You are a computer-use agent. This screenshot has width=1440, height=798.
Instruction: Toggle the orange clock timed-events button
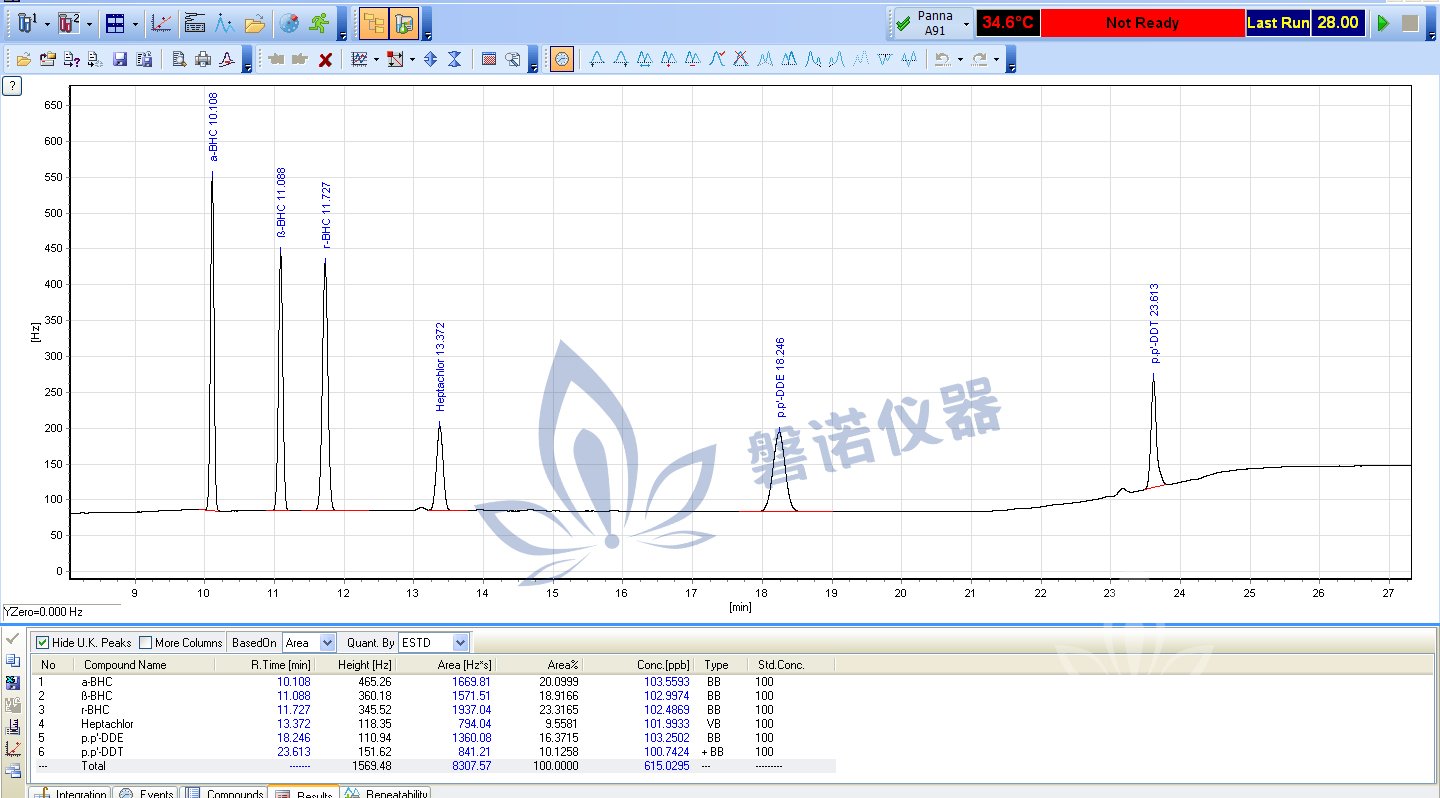pos(562,59)
